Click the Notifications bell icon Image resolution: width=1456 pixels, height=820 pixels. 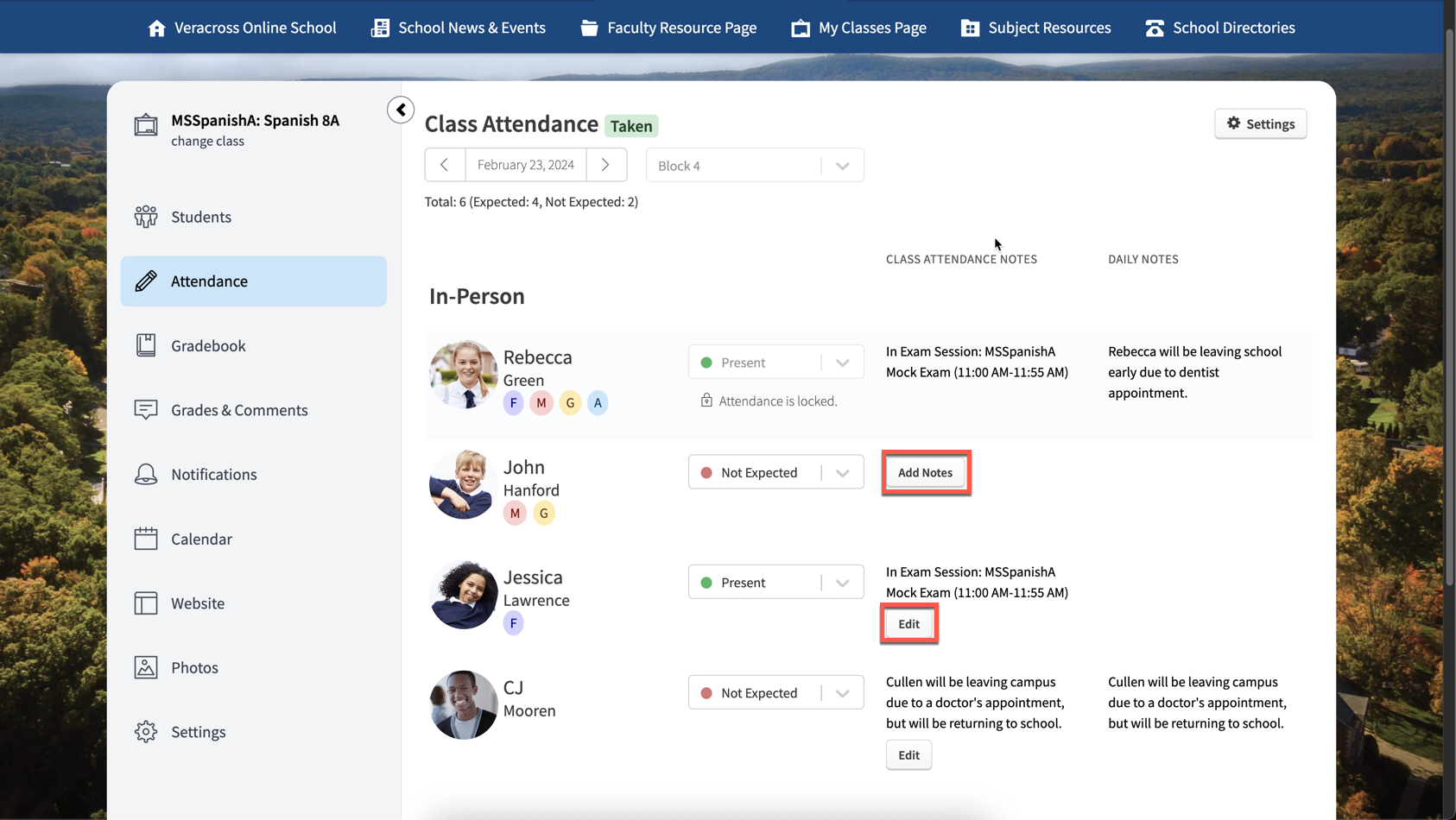click(146, 474)
